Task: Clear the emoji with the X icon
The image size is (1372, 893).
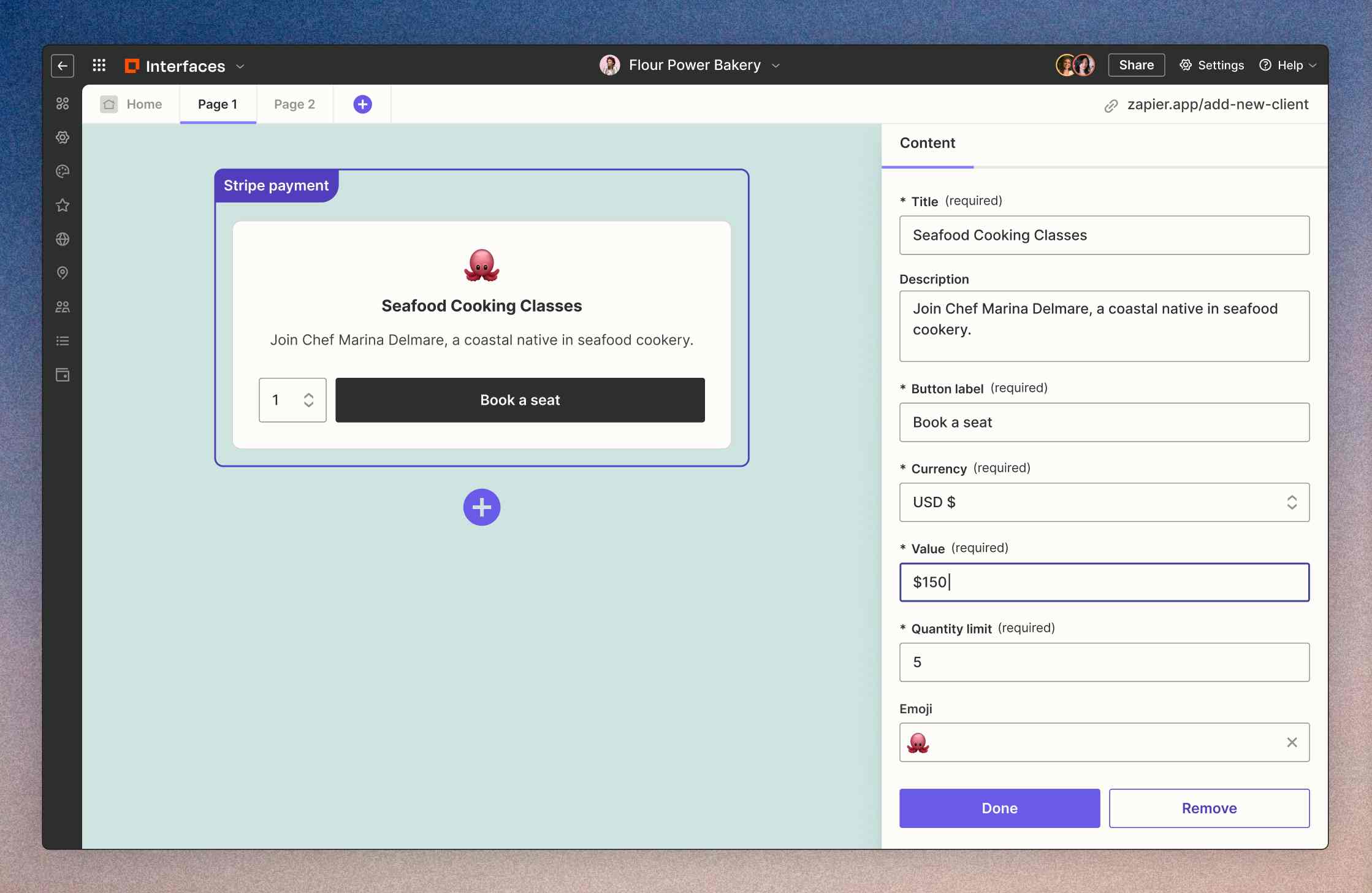Action: (x=1292, y=742)
